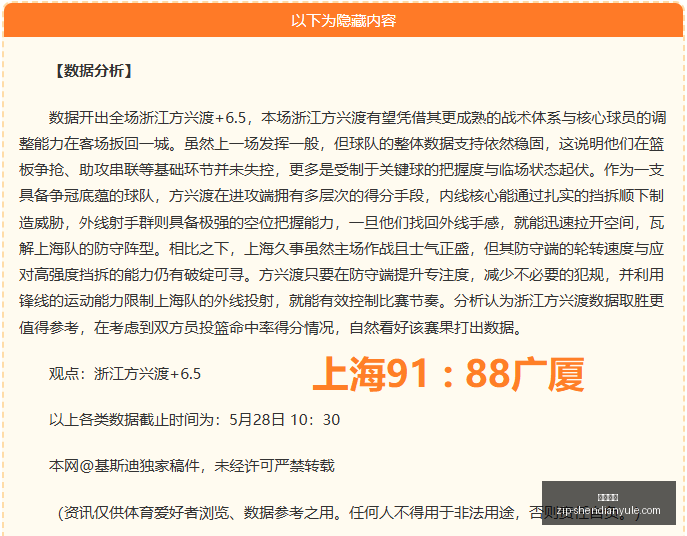This screenshot has height=536, width=687.
Task: Click the line beginning '解上海队的防守阵型'
Action: 341,248
